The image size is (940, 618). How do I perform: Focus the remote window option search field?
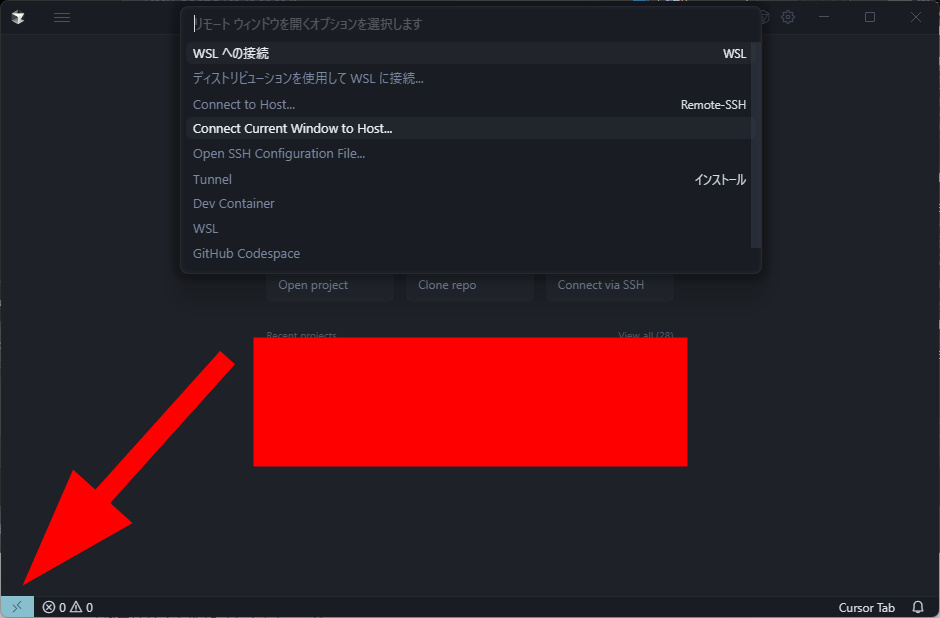point(471,24)
